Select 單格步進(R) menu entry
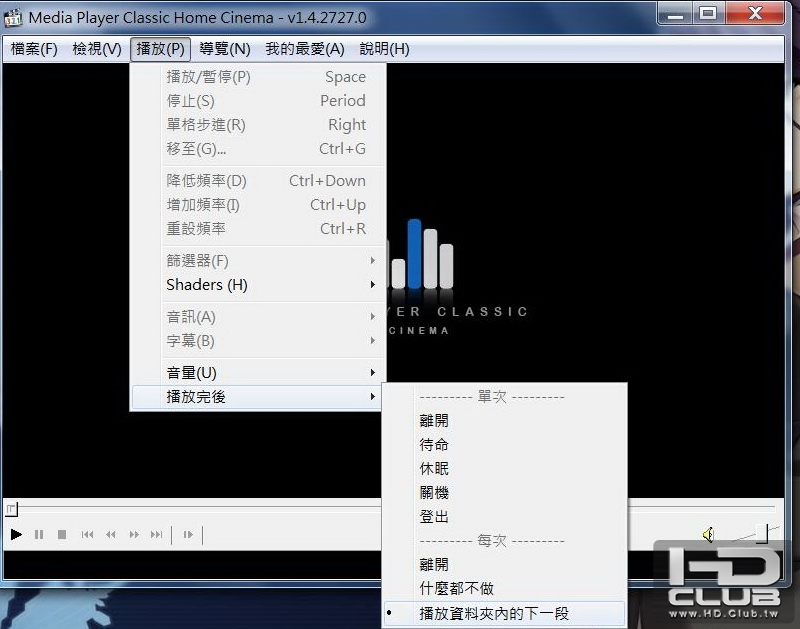This screenshot has width=800, height=629. tap(258, 125)
